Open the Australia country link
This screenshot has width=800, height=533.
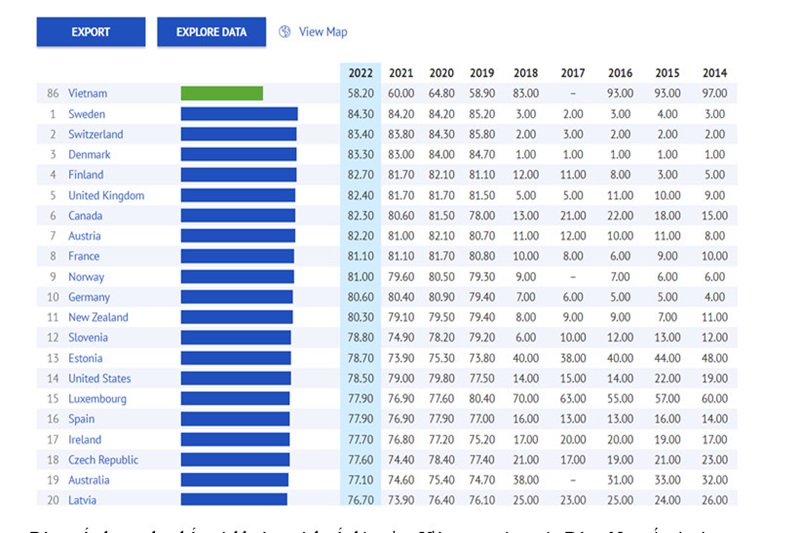pos(89,480)
